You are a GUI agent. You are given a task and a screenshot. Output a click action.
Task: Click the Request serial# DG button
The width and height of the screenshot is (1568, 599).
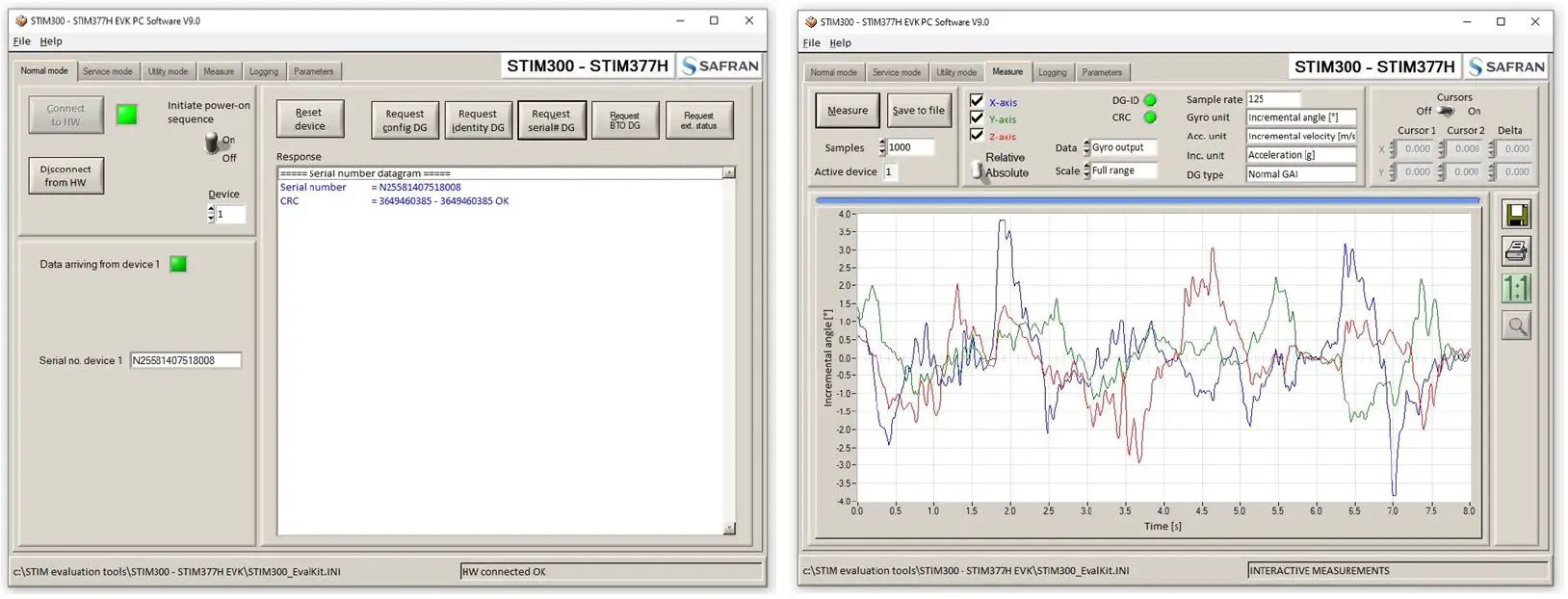pos(552,120)
